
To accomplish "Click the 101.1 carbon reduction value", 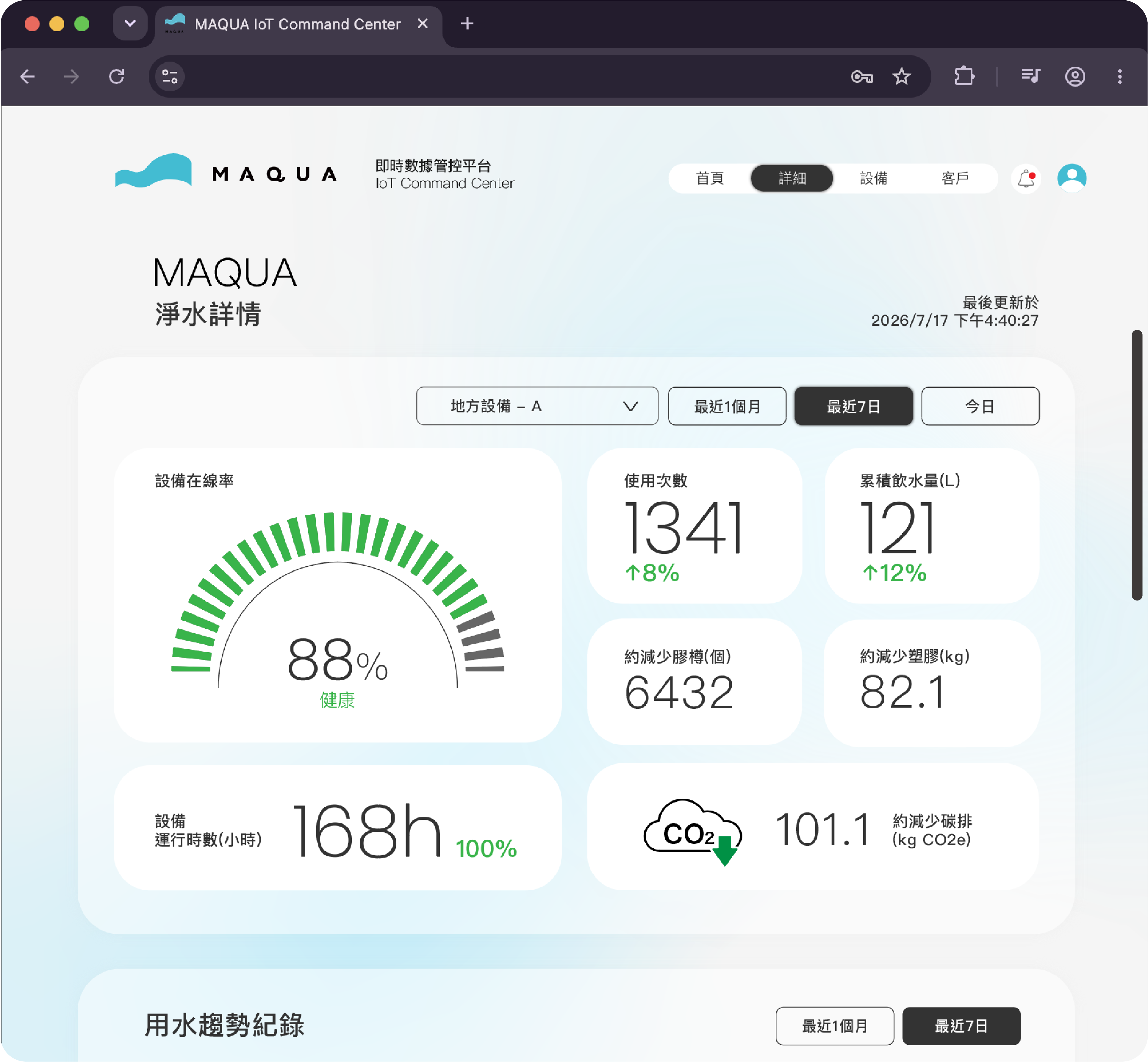I will pos(823,830).
